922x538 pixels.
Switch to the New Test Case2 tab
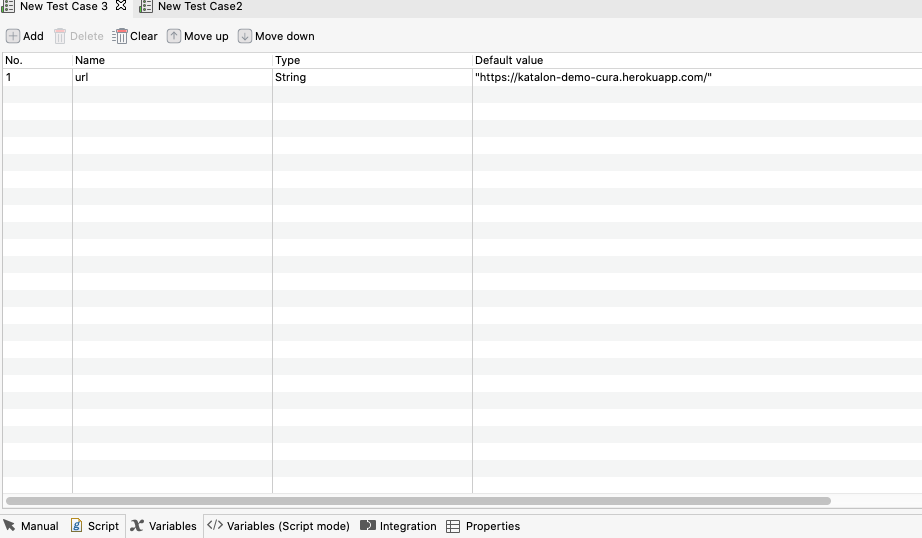tap(191, 6)
